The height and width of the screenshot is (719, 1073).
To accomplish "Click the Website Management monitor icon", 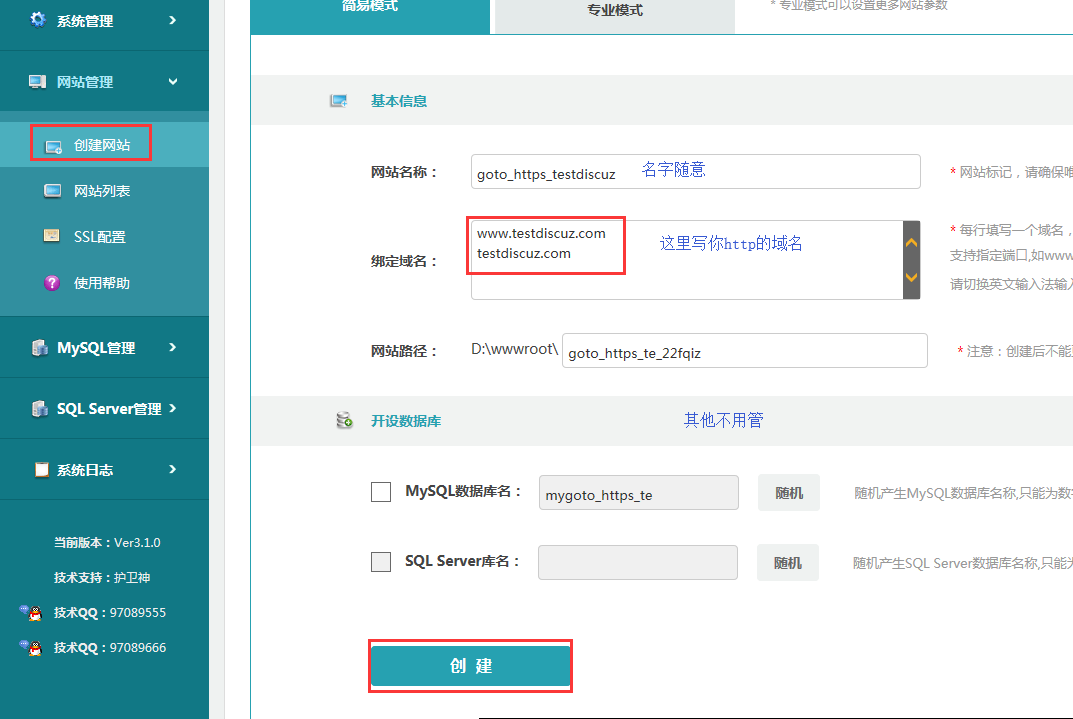I will pos(38,82).
